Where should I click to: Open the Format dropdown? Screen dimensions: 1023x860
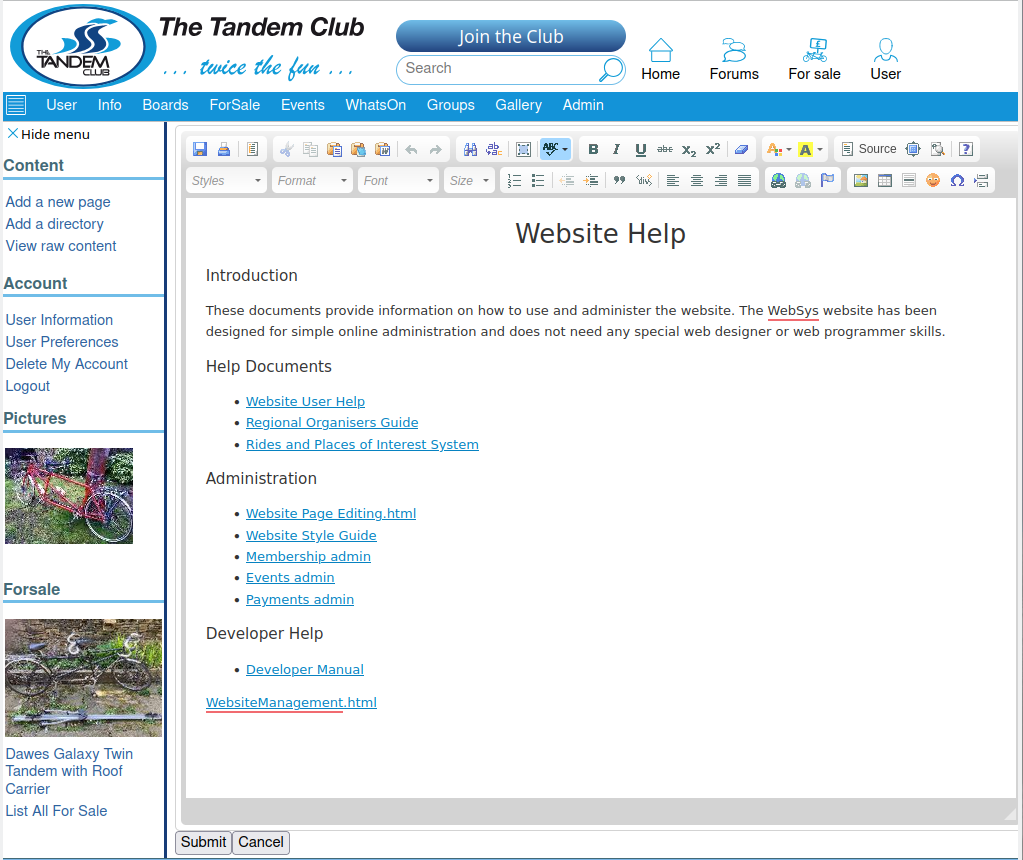click(x=313, y=180)
